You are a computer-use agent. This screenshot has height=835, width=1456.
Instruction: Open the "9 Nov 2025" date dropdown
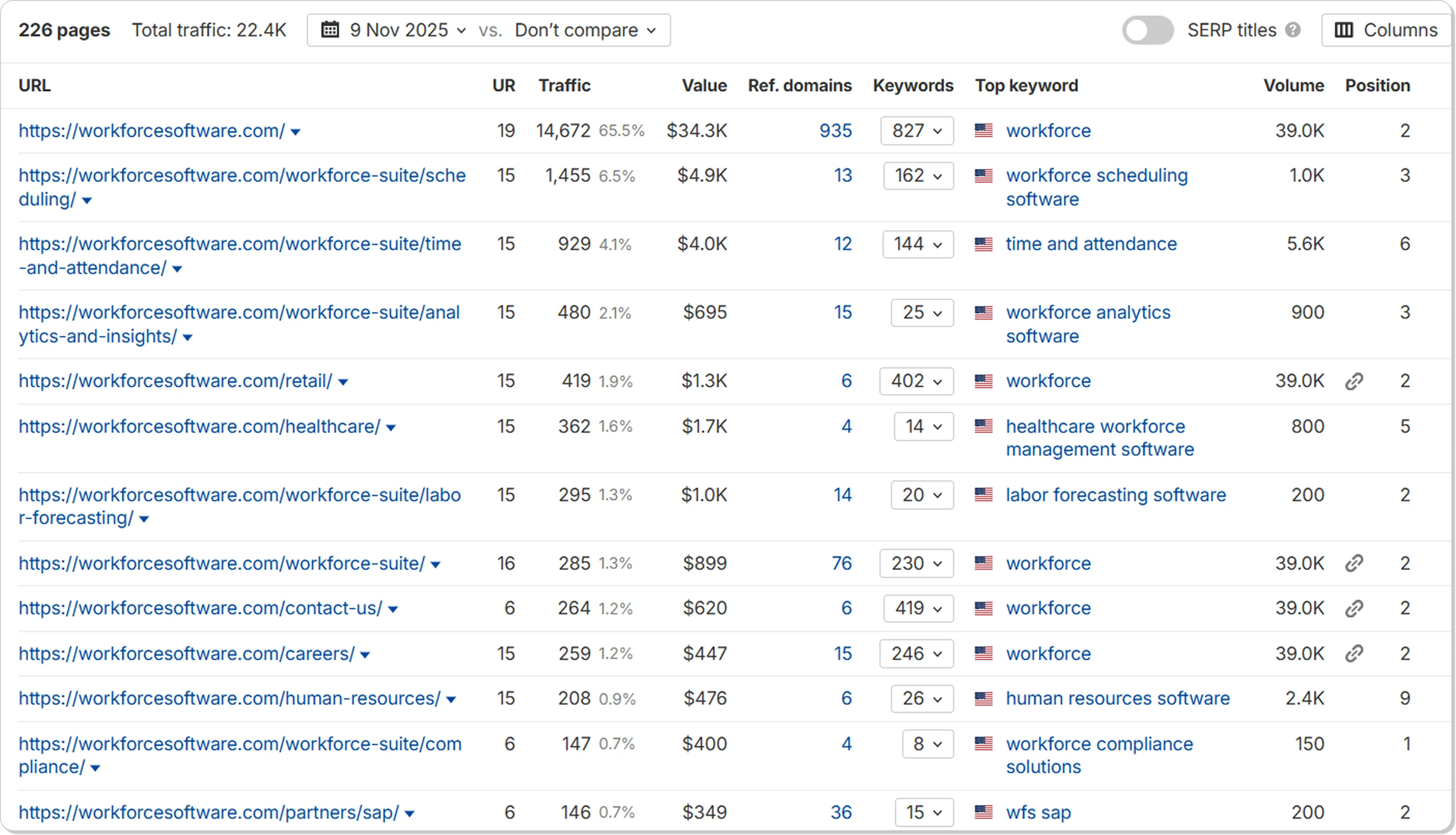pyautogui.click(x=401, y=30)
